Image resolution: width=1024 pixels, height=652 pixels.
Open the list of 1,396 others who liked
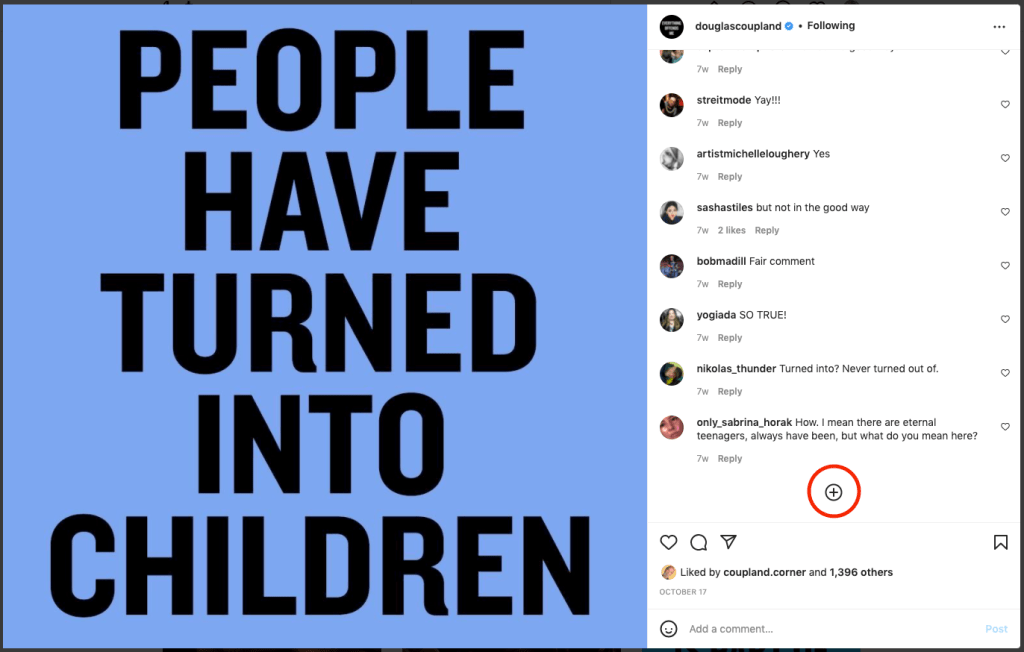861,573
